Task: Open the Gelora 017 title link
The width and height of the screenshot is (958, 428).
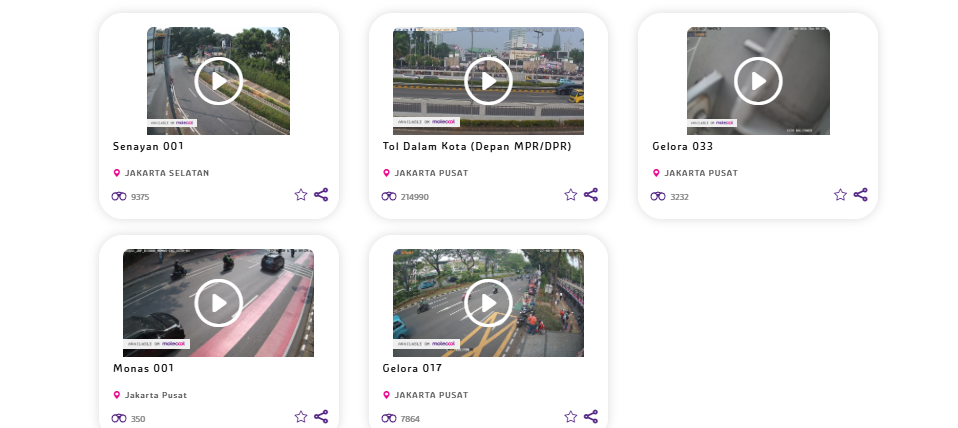Action: [412, 368]
